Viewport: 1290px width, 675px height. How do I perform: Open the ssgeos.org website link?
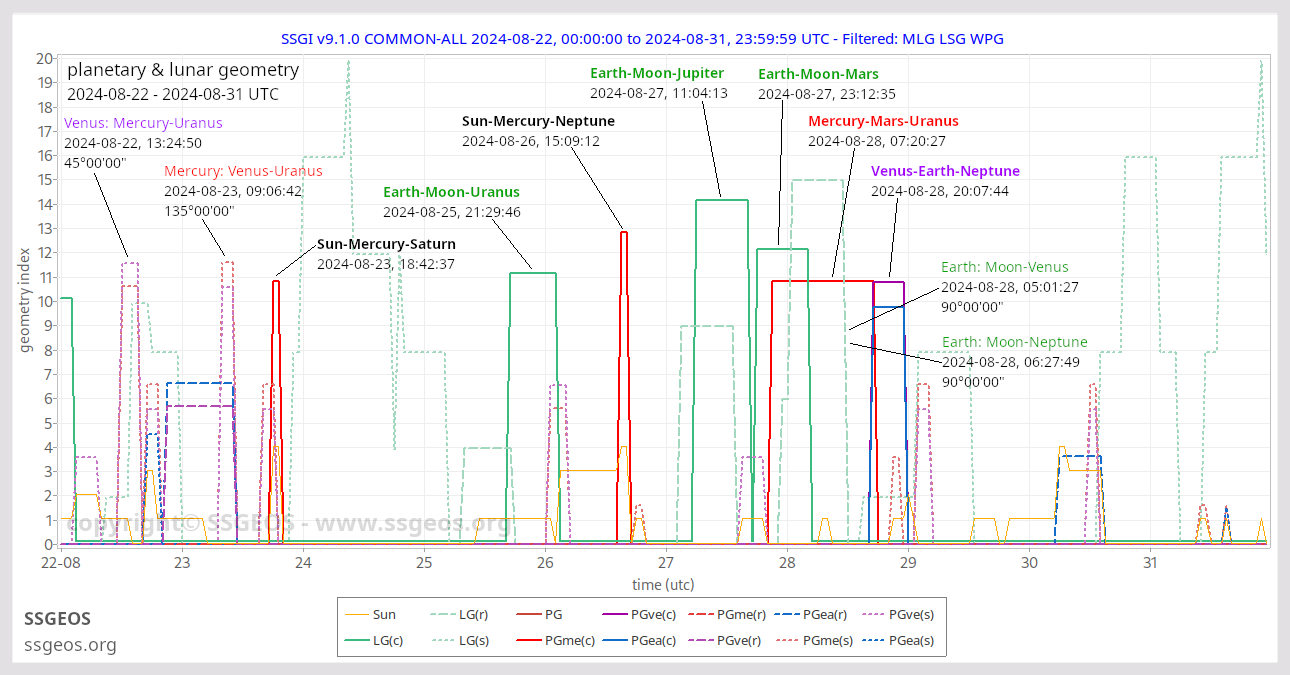[70, 646]
